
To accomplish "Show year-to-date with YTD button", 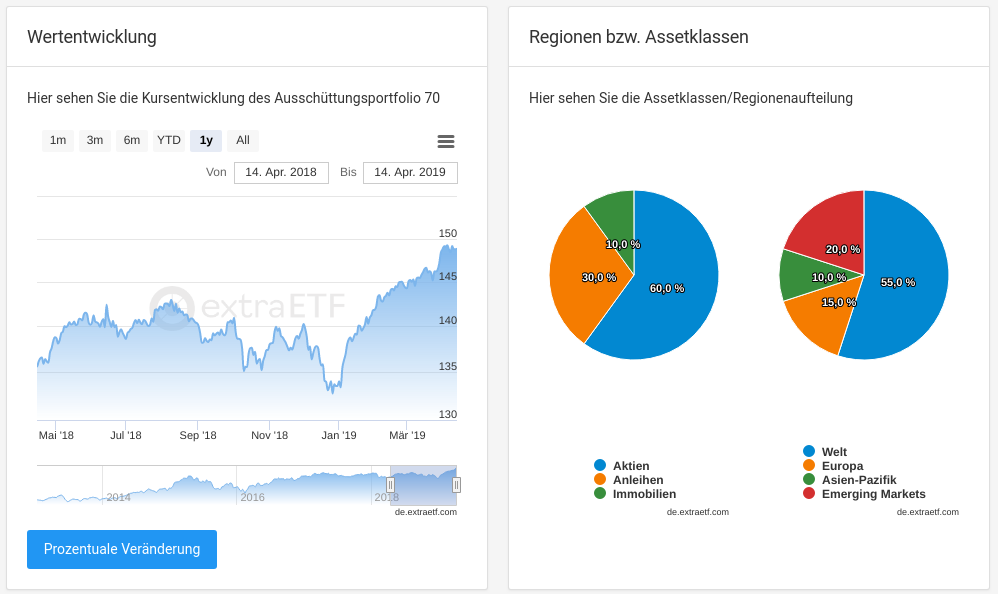I will (x=169, y=141).
